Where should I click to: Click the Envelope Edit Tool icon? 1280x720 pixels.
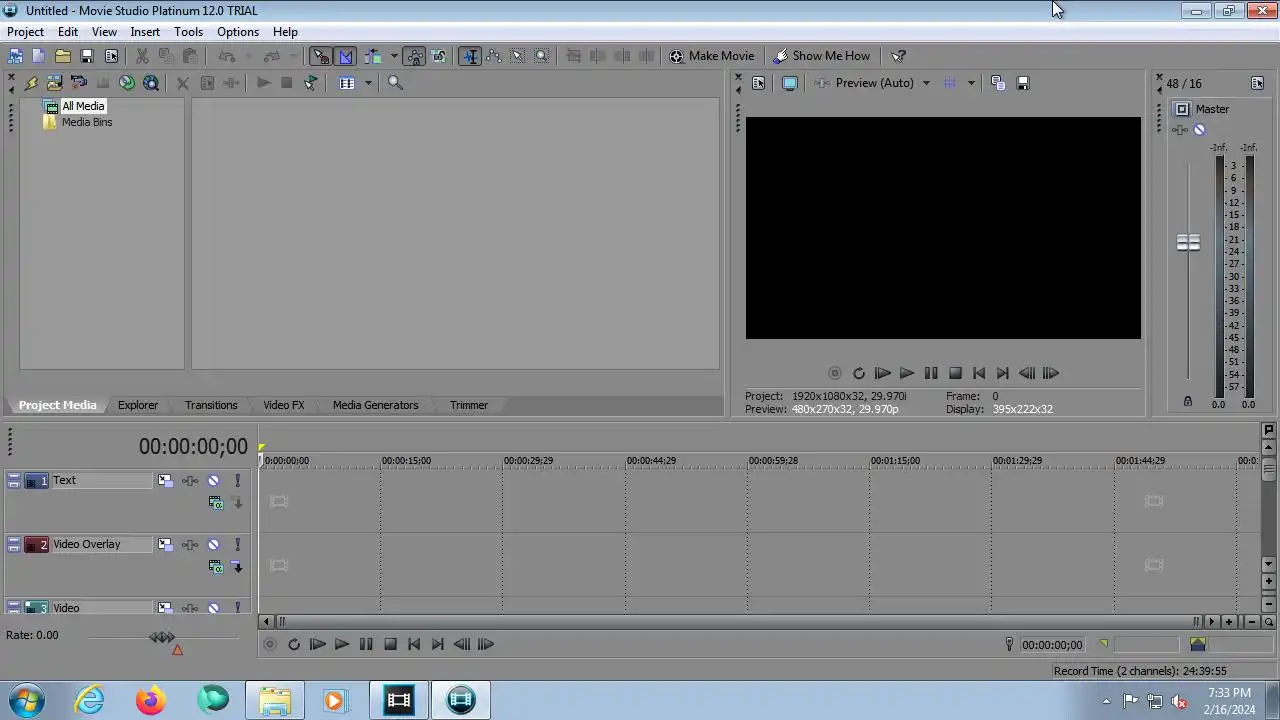494,56
